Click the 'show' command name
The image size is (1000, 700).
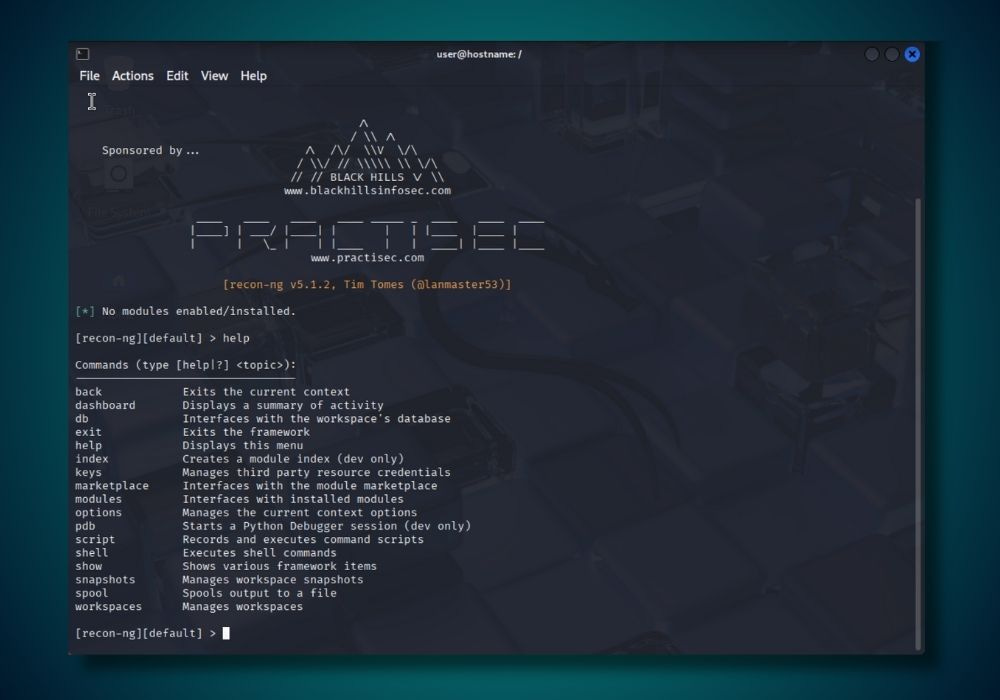pos(88,566)
